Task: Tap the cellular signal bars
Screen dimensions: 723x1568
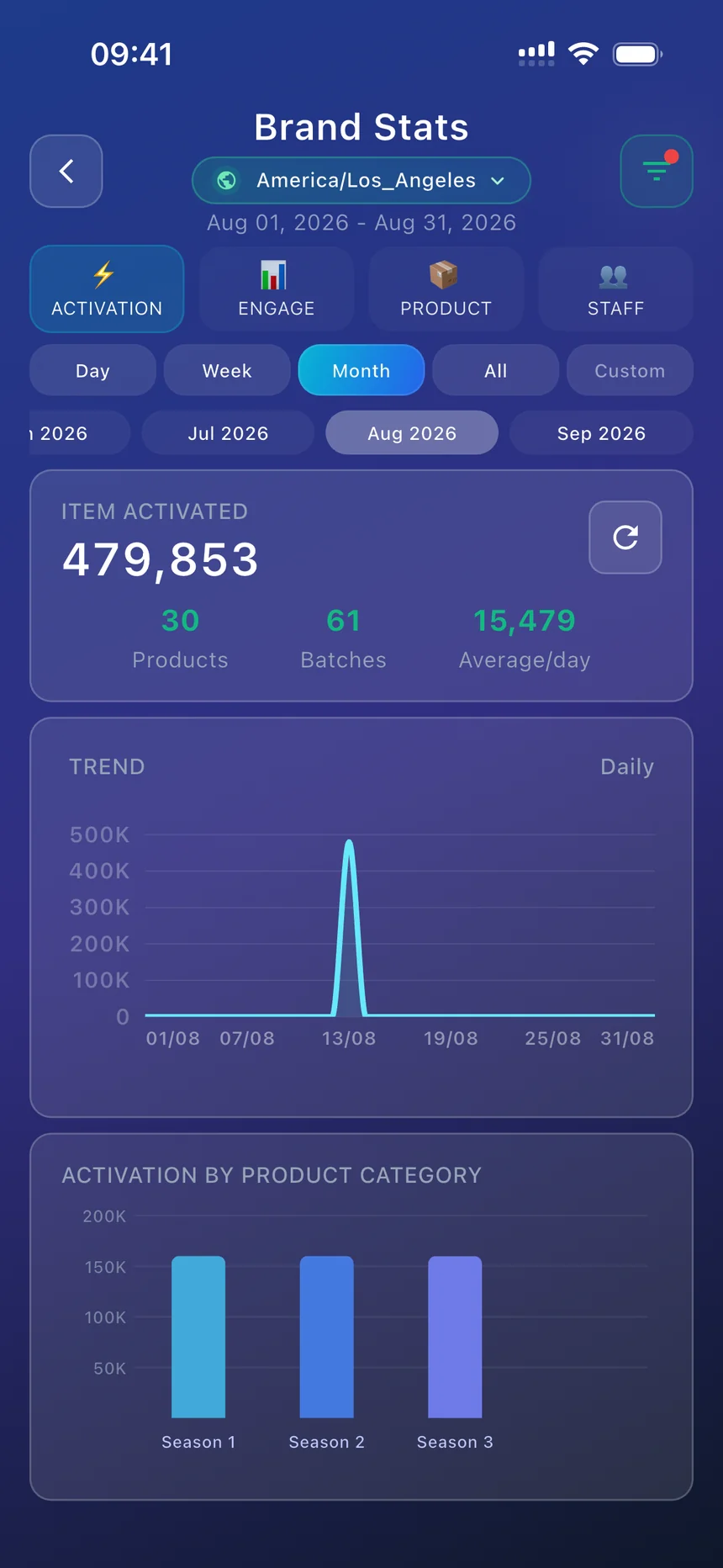Action: click(536, 54)
